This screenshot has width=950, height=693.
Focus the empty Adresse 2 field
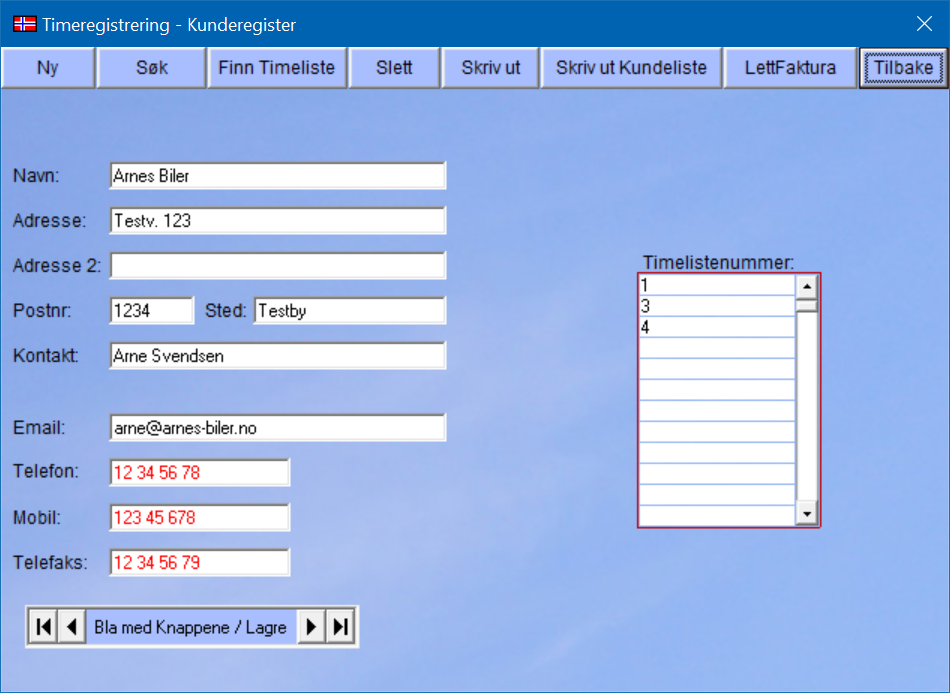(x=277, y=266)
